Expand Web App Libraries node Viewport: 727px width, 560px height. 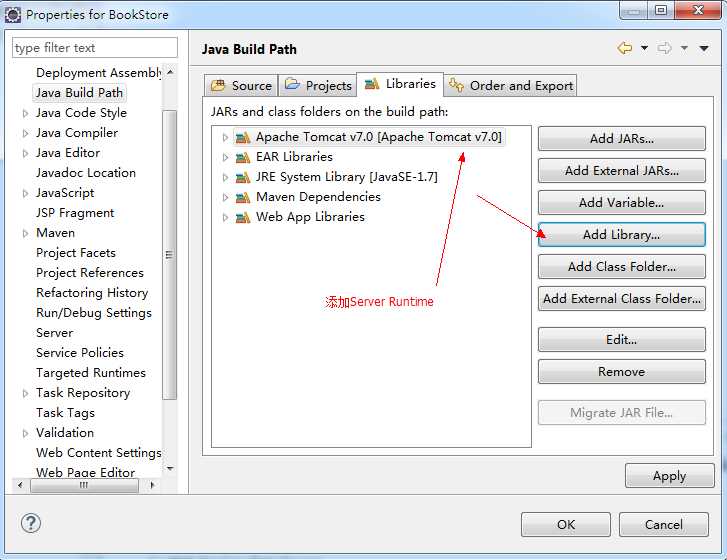225,217
